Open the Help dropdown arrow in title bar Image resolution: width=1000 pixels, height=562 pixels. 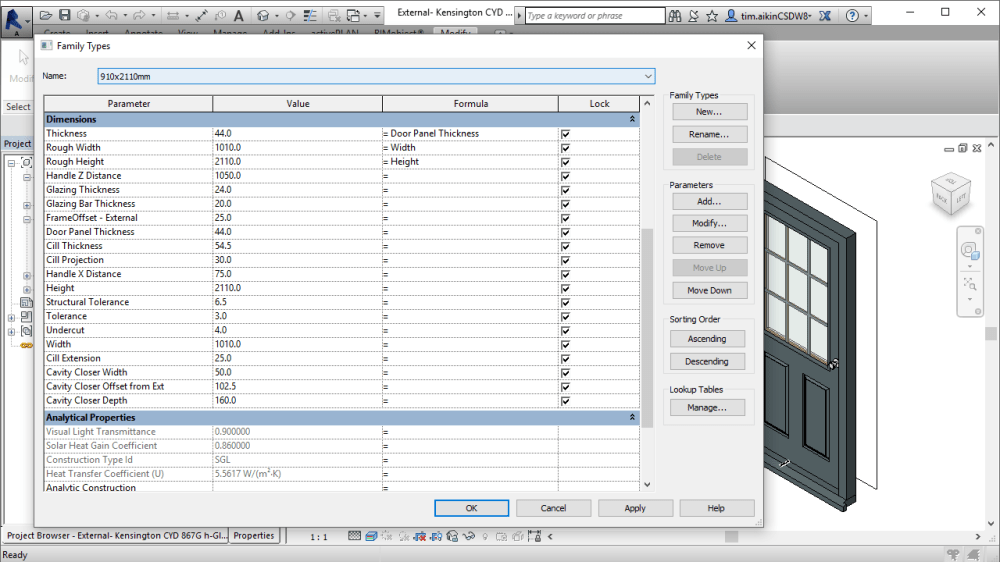pos(865,15)
